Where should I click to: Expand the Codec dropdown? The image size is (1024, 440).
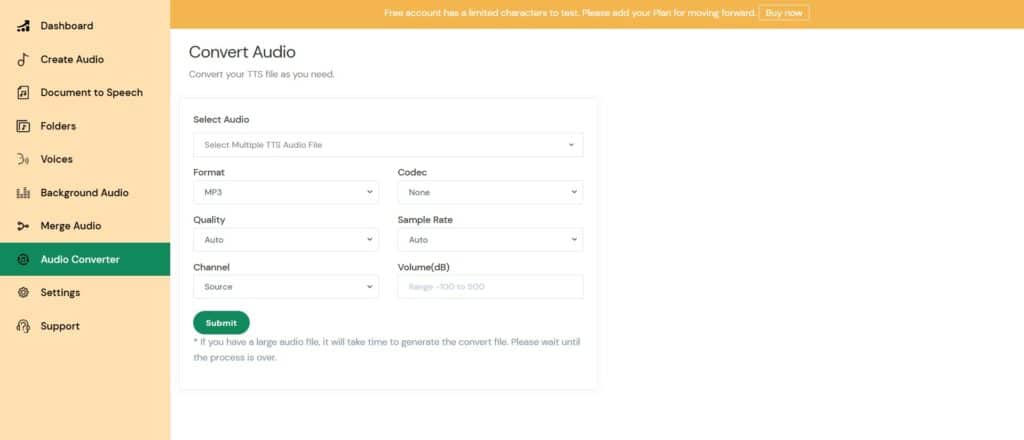coord(490,193)
